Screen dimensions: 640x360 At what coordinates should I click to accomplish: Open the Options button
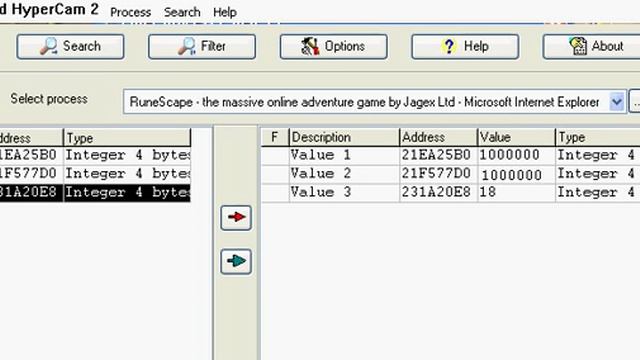333,47
